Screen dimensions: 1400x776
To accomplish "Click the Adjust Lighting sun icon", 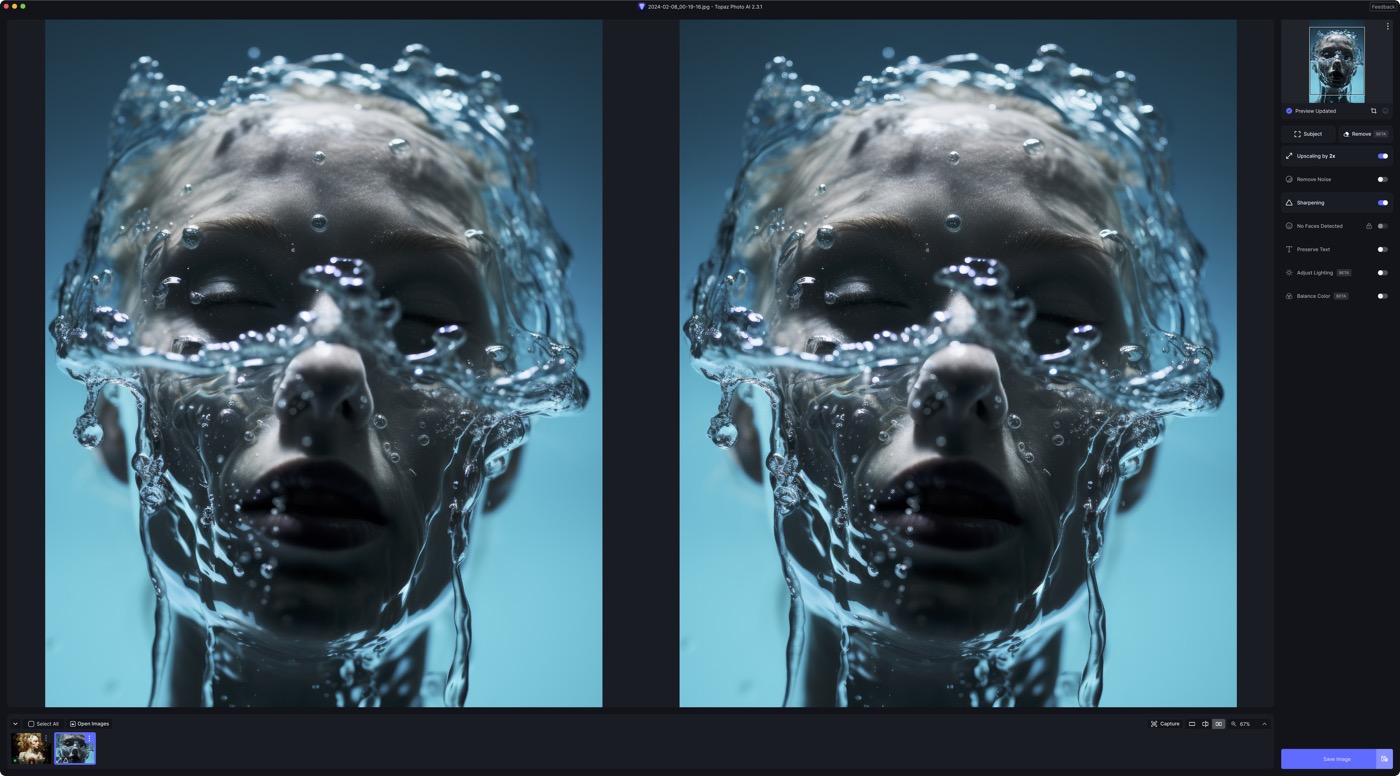I will 1289,273.
